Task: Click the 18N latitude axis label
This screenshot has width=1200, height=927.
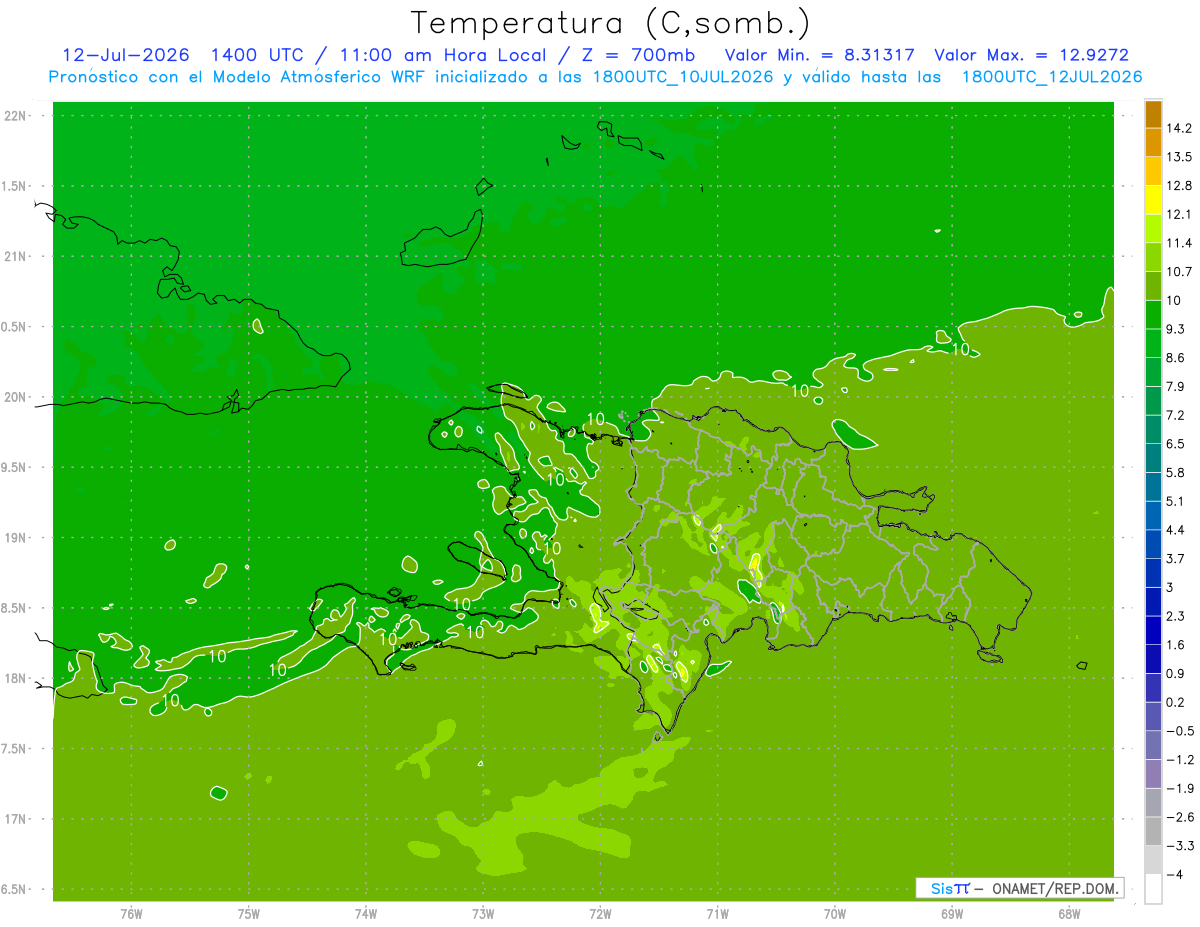Action: [16, 678]
